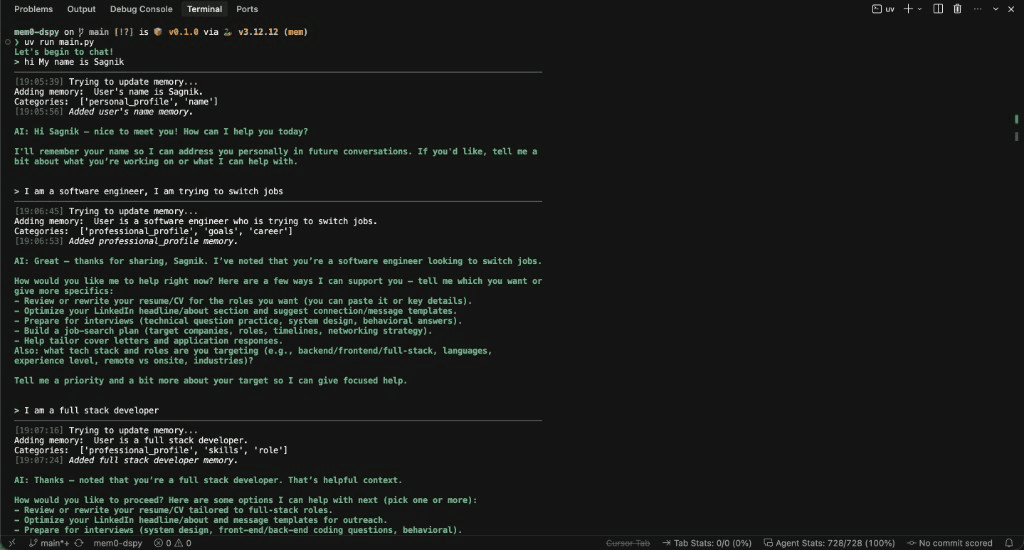The height and width of the screenshot is (550, 1024).
Task: Split the terminal with the split icon
Action: tap(938, 9)
